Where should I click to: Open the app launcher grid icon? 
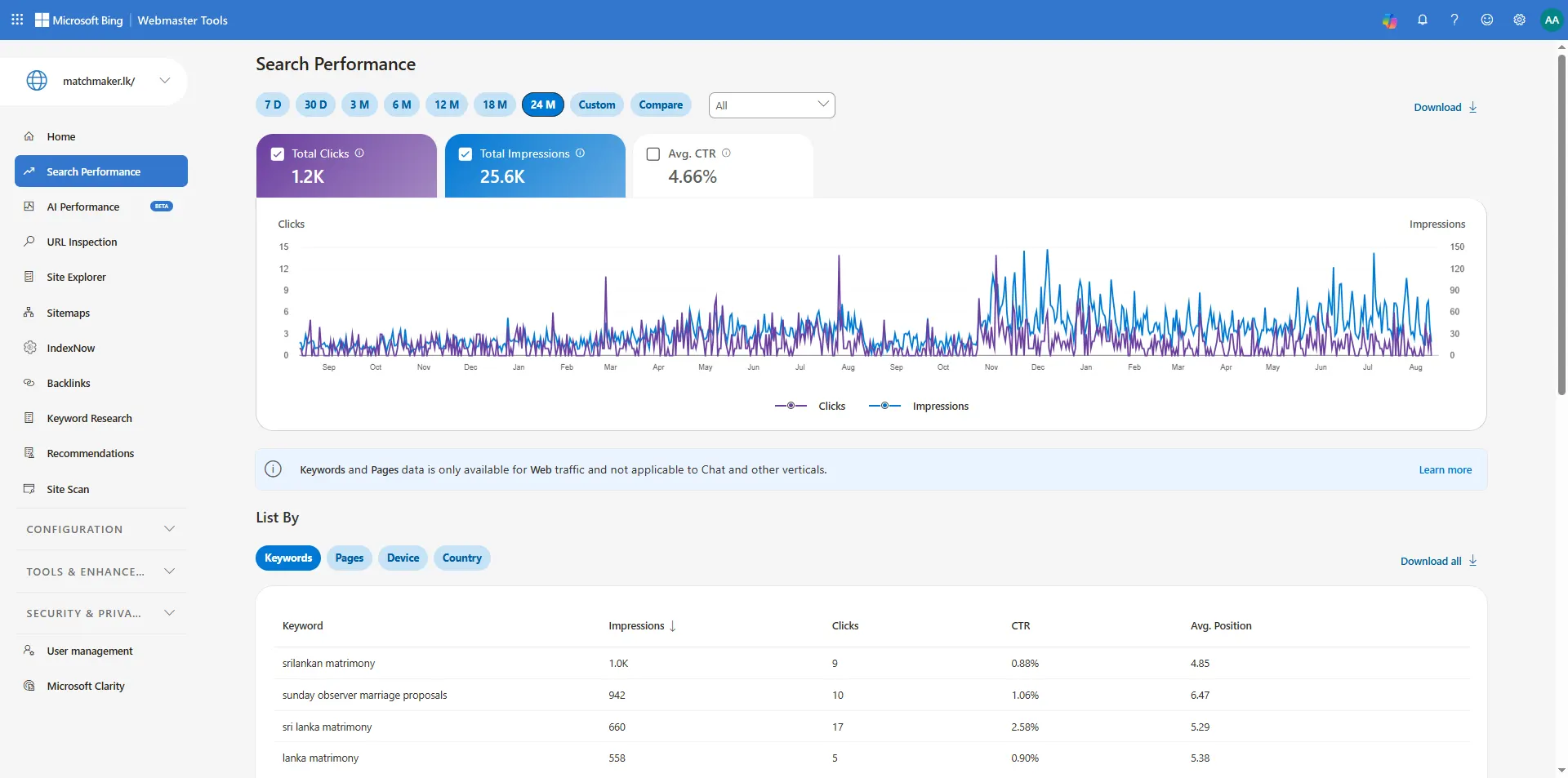click(x=17, y=20)
